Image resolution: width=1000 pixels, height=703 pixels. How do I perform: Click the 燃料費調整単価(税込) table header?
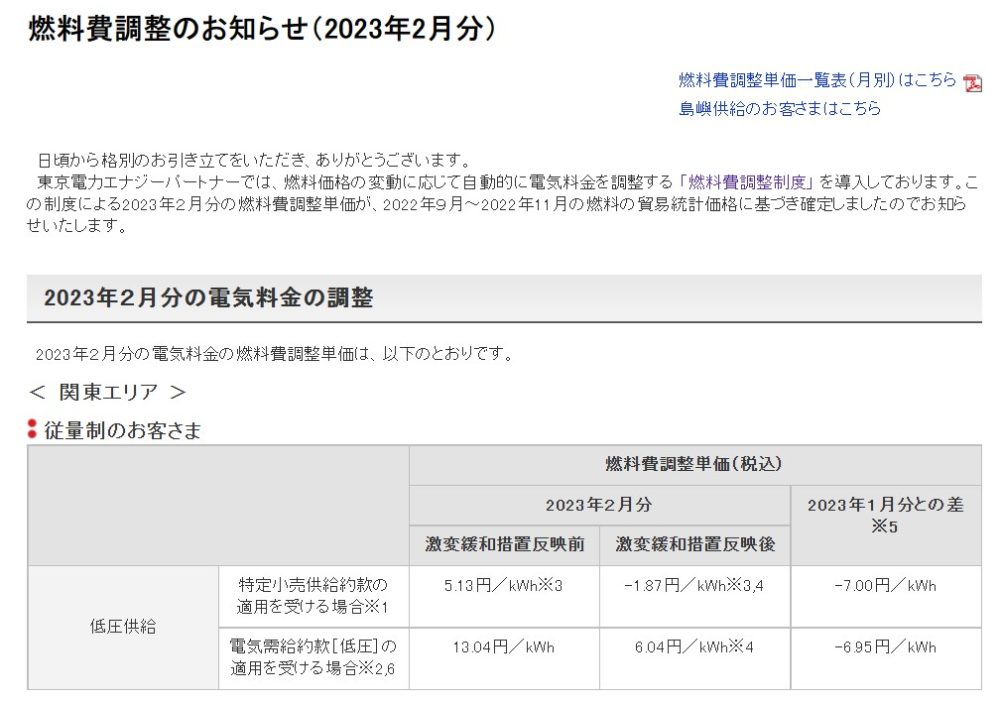pyautogui.click(x=694, y=464)
